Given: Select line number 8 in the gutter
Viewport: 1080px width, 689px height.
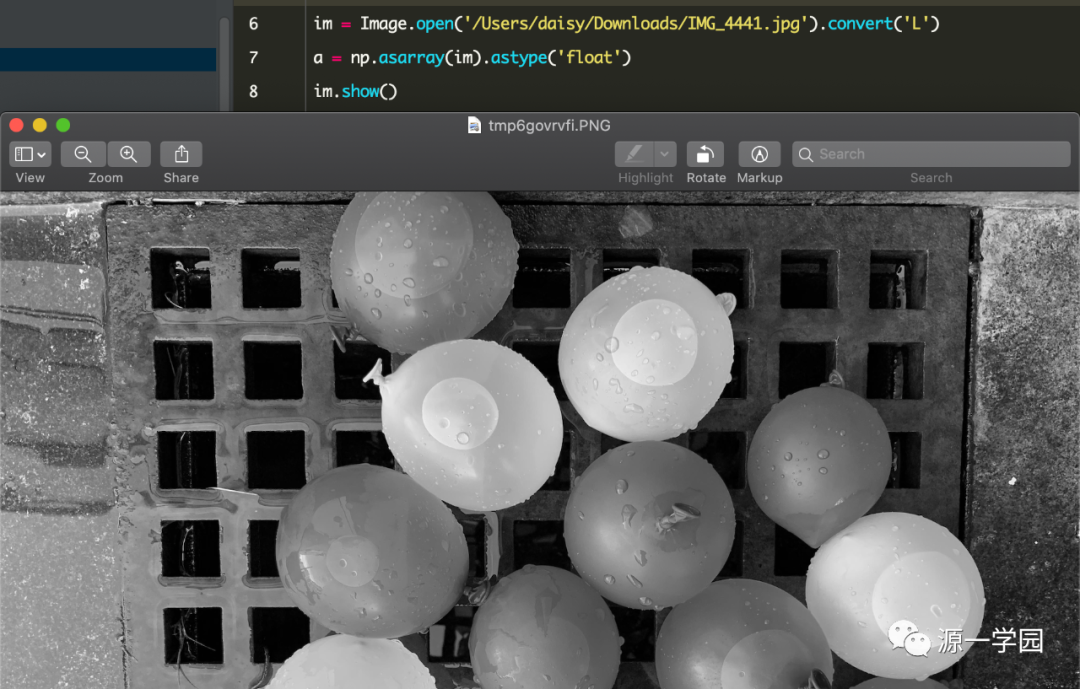Looking at the screenshot, I should coord(253,92).
